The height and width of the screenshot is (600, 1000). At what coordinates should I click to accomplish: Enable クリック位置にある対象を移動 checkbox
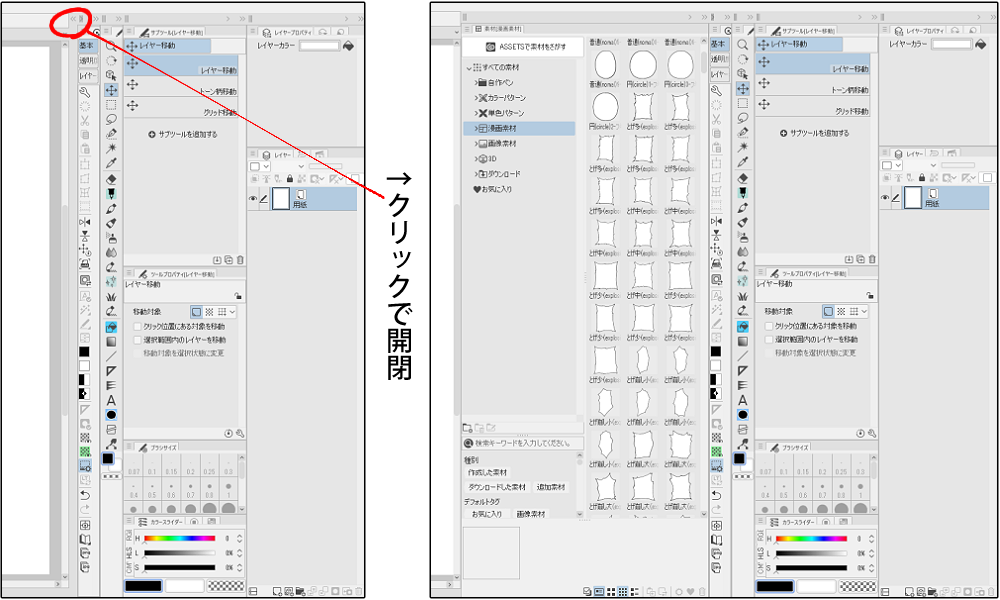[x=137, y=326]
